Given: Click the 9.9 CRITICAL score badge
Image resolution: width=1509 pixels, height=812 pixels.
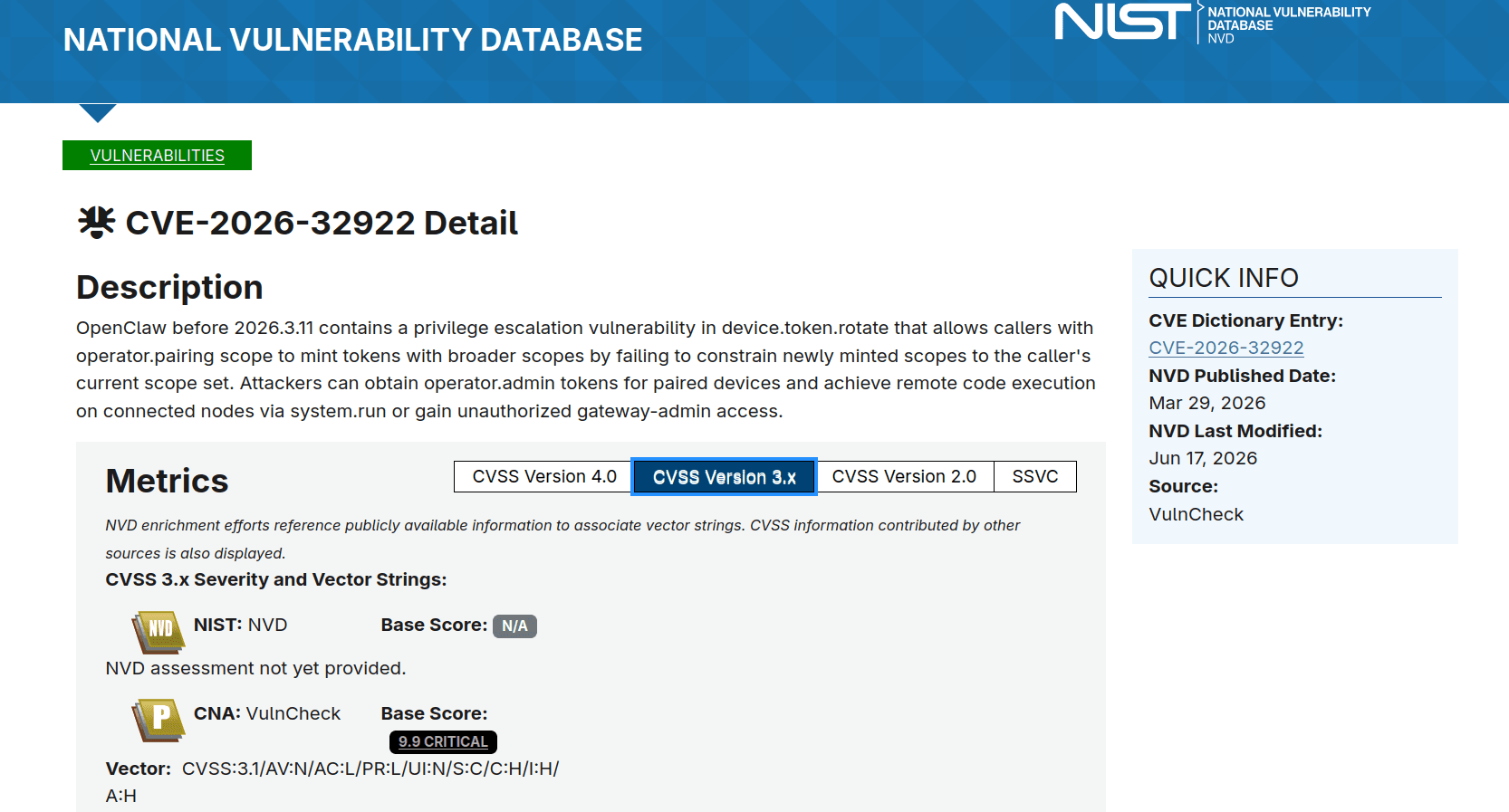Looking at the screenshot, I should coord(443,741).
